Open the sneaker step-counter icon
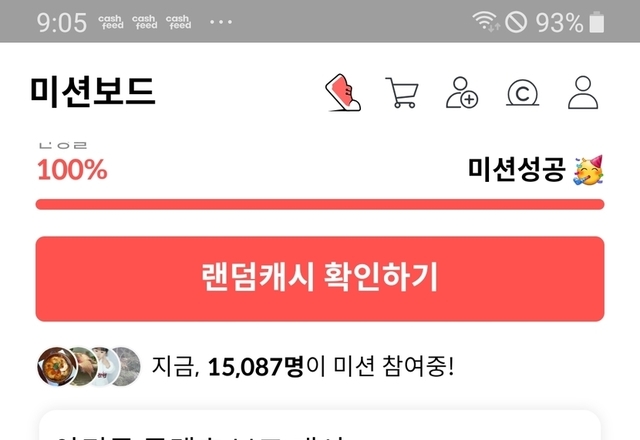Screen dimensions: 640x440 pyautogui.click(x=343, y=92)
